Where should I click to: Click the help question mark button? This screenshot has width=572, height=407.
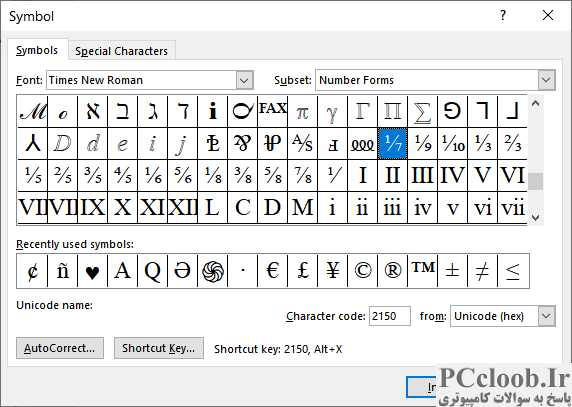coord(503,15)
